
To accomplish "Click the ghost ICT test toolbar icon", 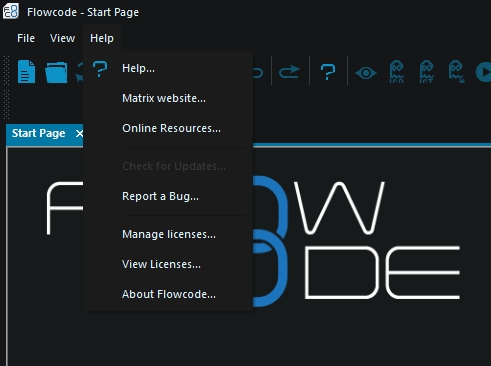I will (426, 72).
